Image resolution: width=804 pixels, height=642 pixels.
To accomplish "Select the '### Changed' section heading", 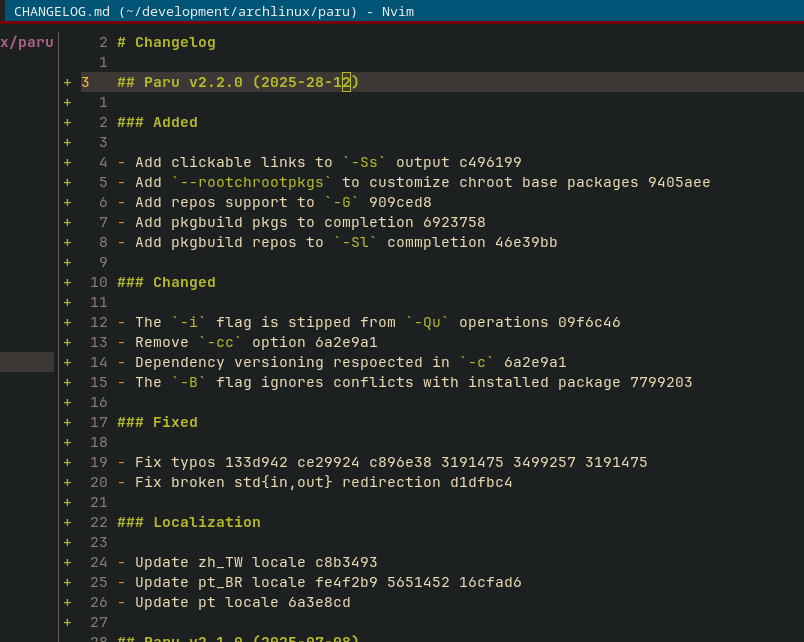I will coord(166,282).
